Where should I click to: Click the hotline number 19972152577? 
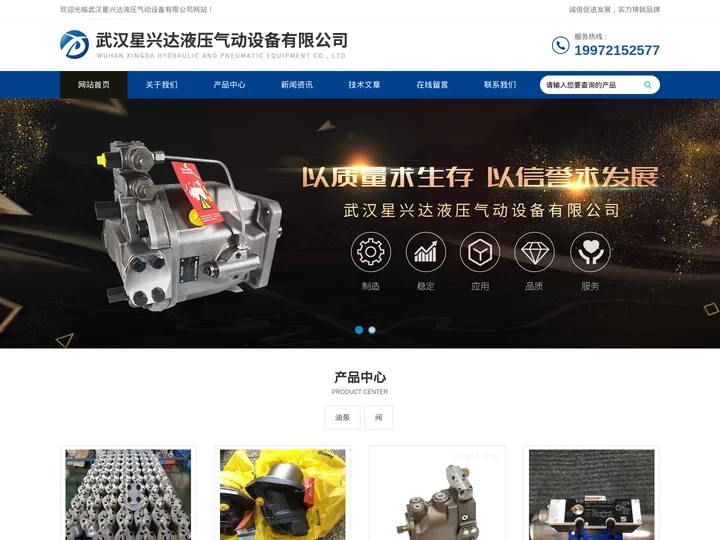(617, 50)
